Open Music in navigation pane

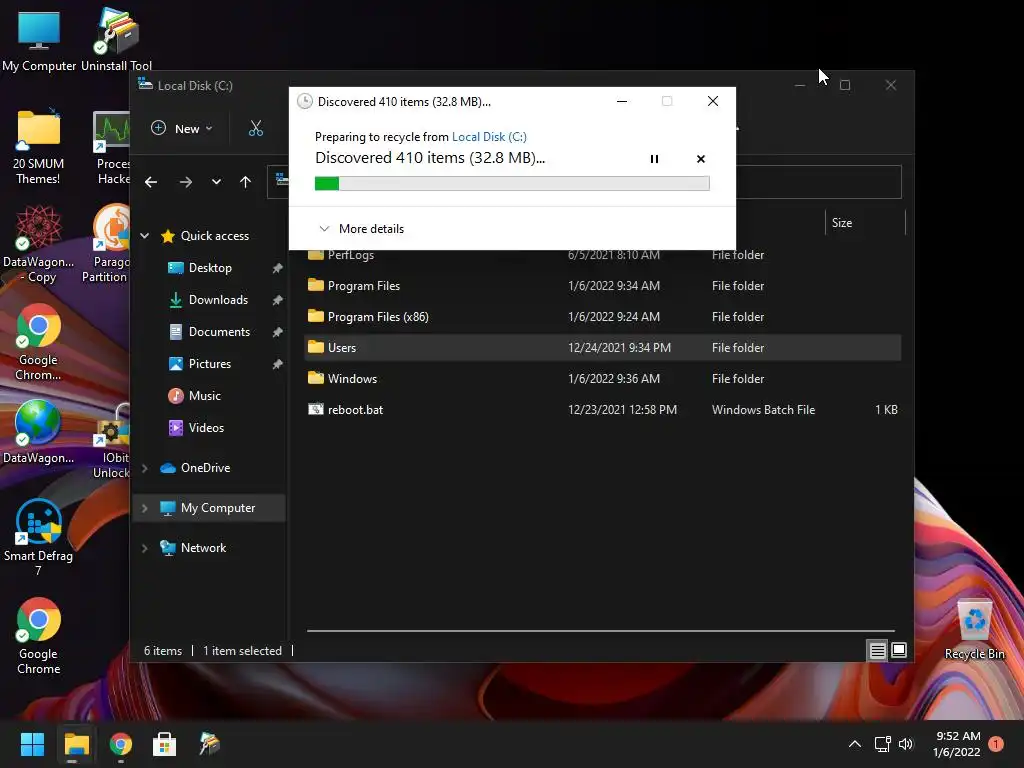click(204, 396)
